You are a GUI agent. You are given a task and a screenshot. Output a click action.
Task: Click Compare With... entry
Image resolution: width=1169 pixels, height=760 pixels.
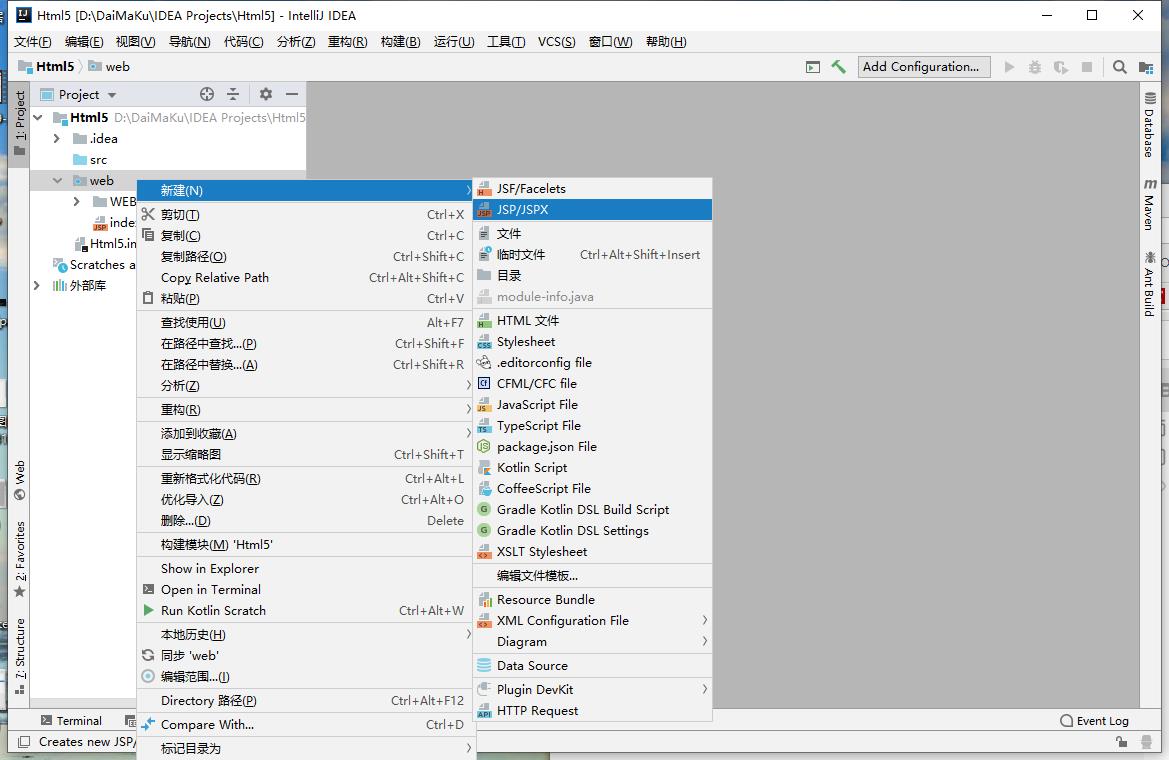coord(306,724)
